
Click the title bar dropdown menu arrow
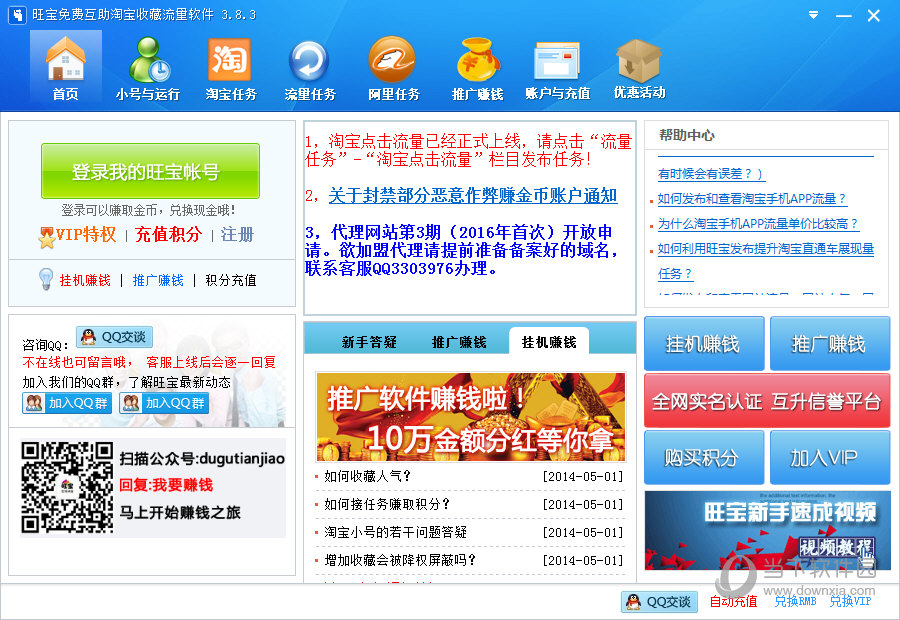pos(813,15)
